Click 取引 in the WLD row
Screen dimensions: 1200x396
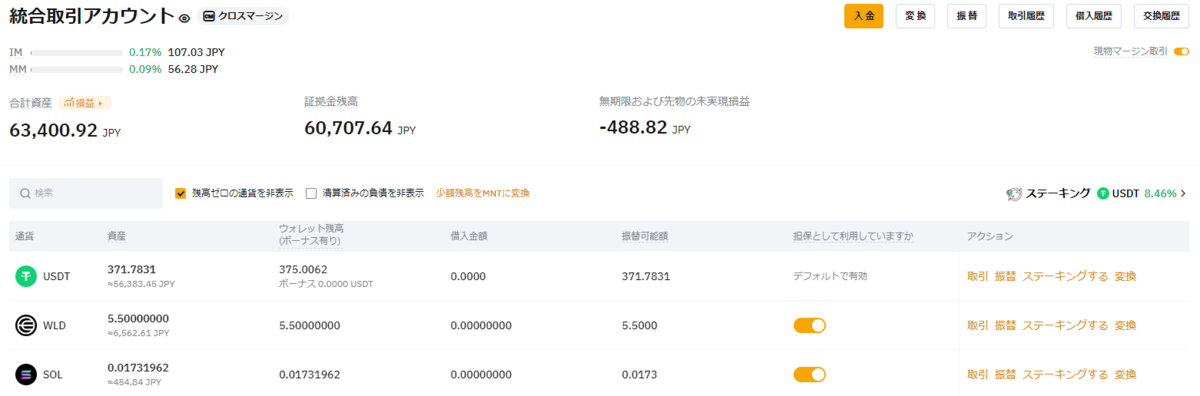click(x=978, y=325)
